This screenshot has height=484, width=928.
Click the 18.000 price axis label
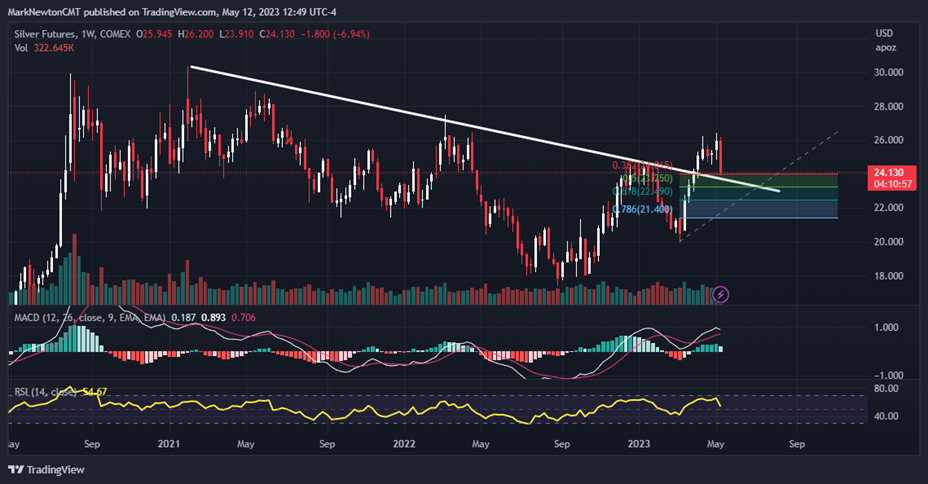(x=888, y=276)
